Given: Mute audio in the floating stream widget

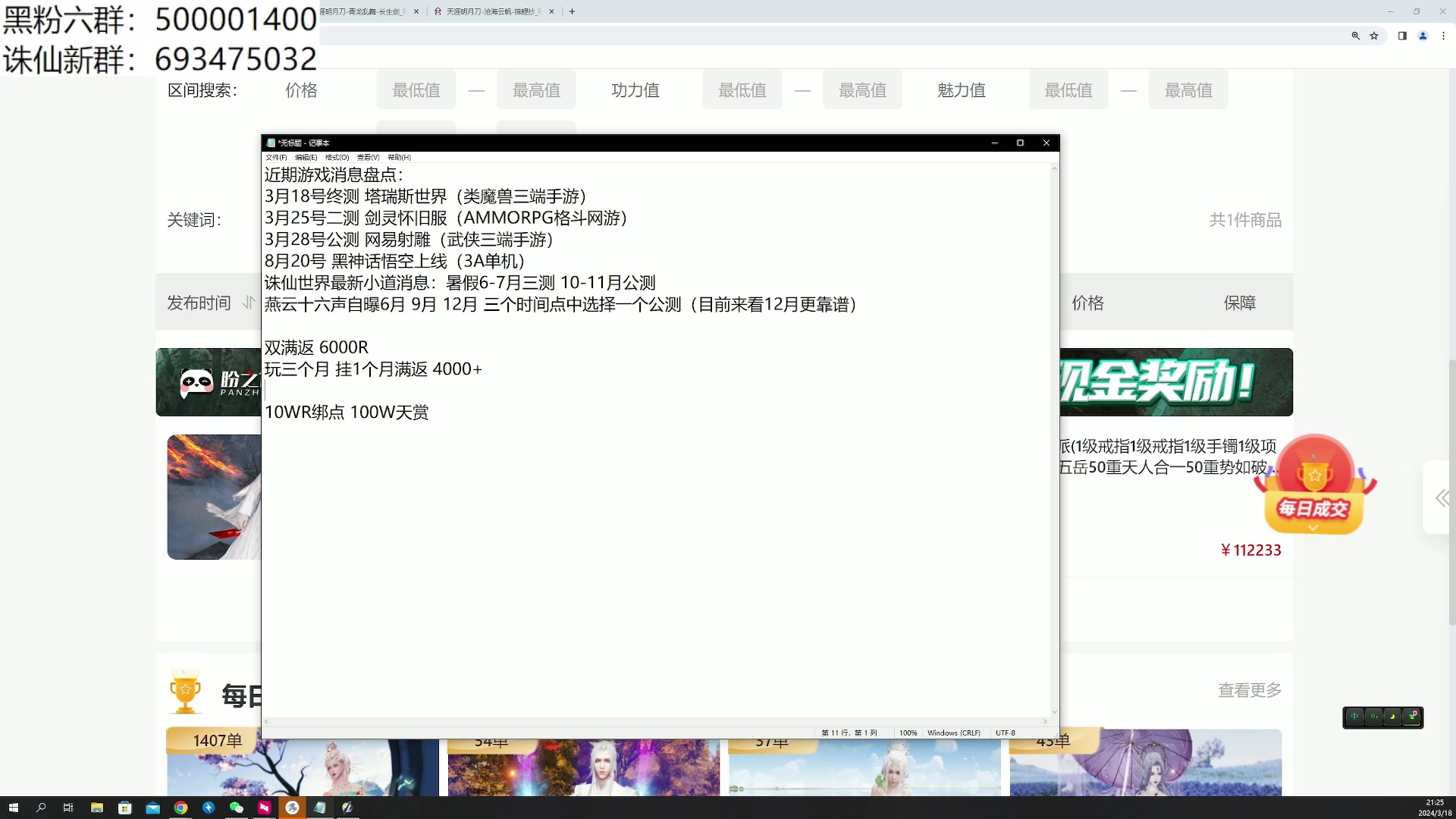Looking at the screenshot, I should pyautogui.click(x=1354, y=717).
